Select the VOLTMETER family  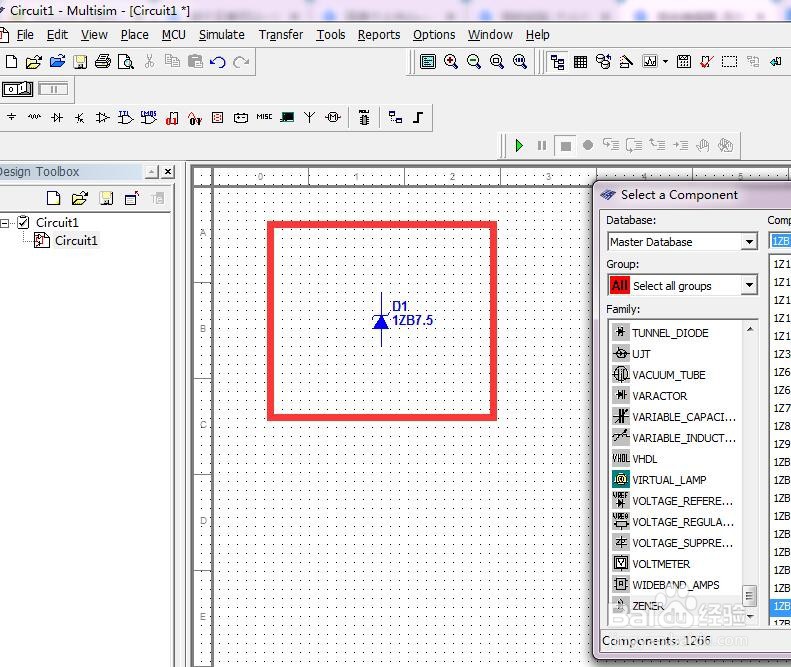tap(661, 564)
